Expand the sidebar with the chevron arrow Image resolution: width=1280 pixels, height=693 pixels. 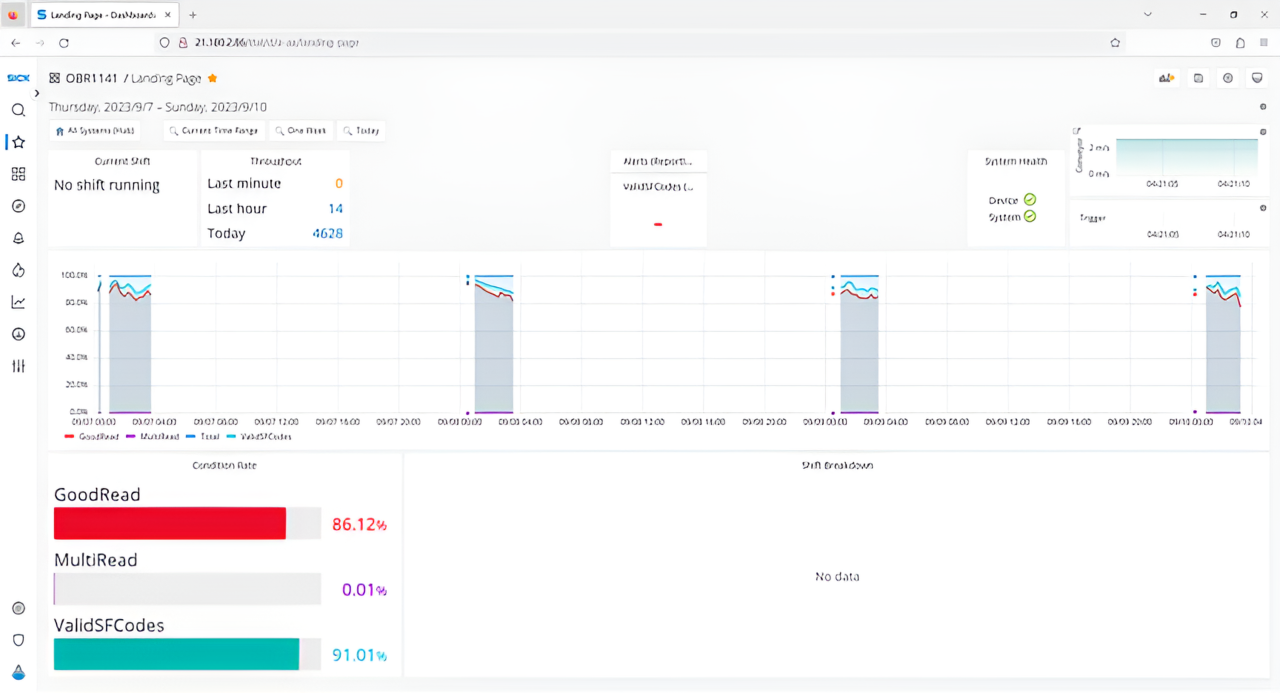click(x=37, y=93)
